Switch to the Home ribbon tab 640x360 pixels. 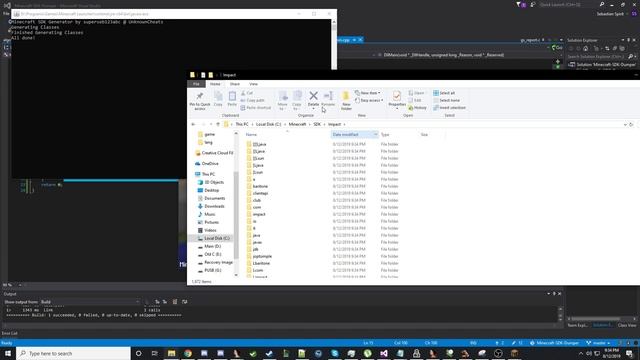coord(215,84)
